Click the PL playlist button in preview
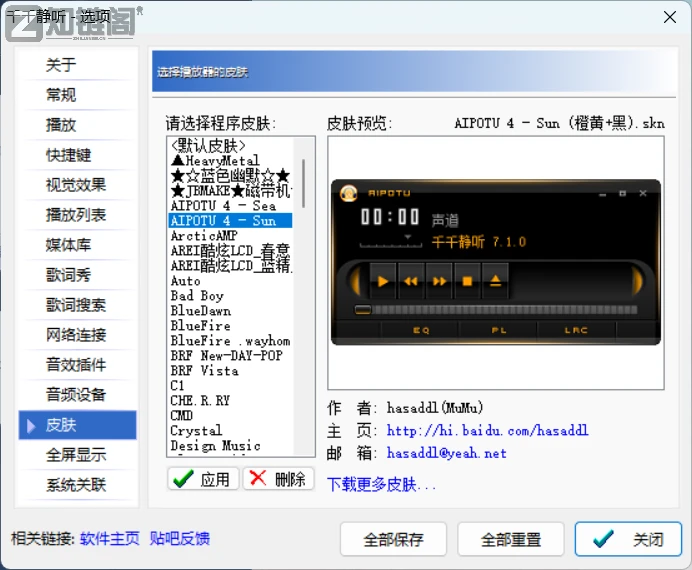 pyautogui.click(x=499, y=330)
